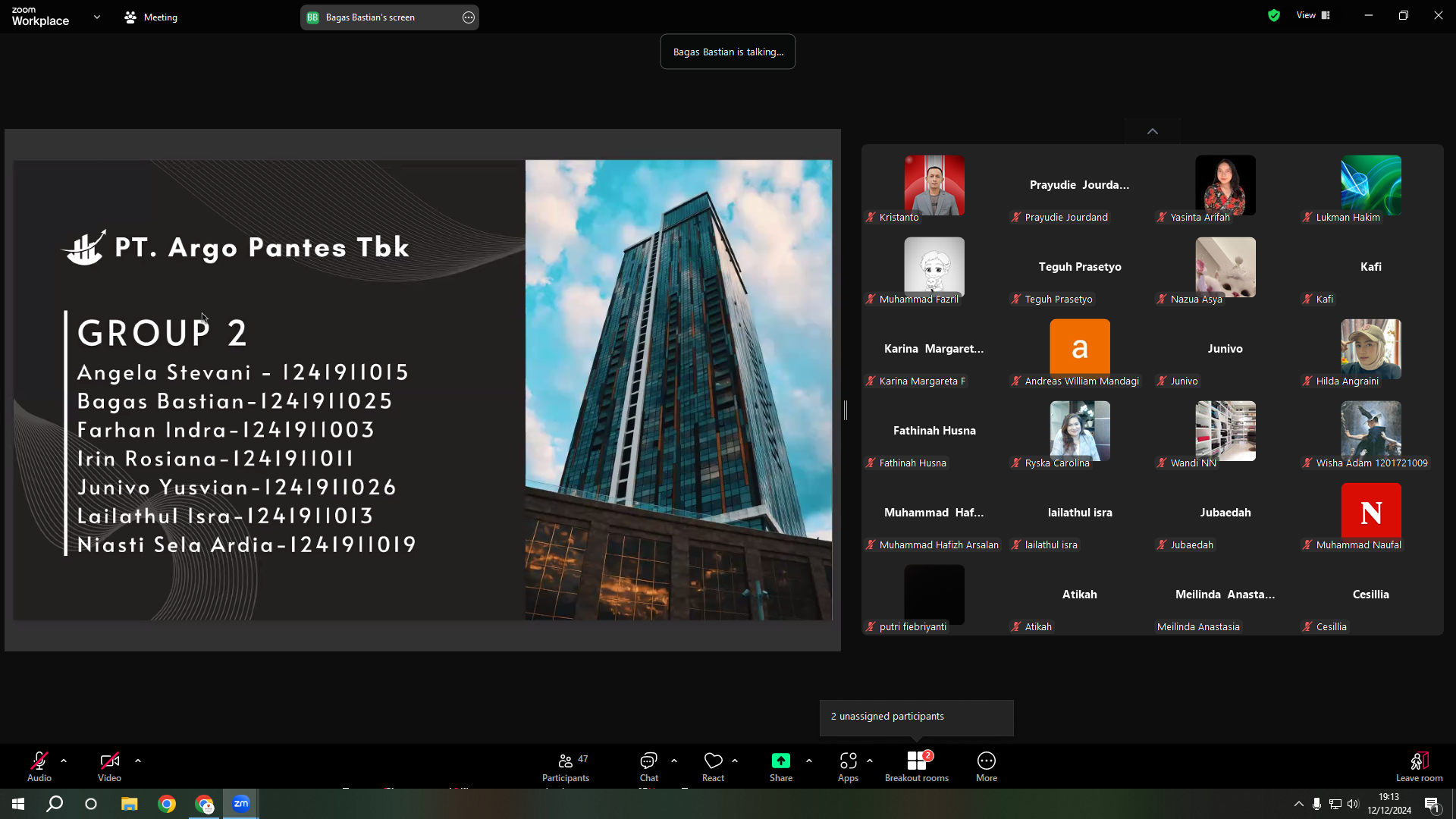Click the Cesillia participant tile
Screen dimensions: 1456x819
(1371, 595)
